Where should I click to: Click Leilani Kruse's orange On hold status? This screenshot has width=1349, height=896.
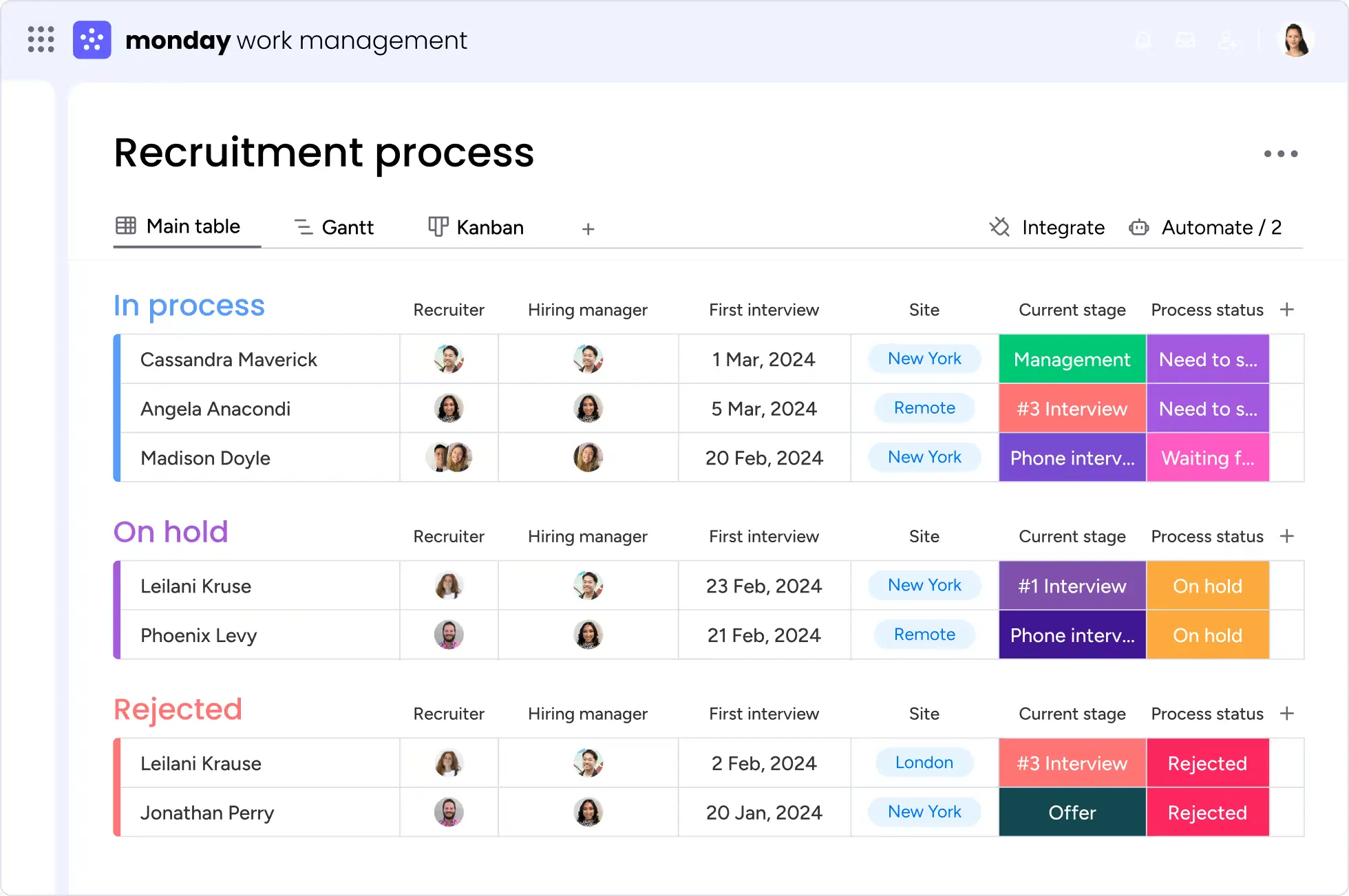pyautogui.click(x=1207, y=586)
